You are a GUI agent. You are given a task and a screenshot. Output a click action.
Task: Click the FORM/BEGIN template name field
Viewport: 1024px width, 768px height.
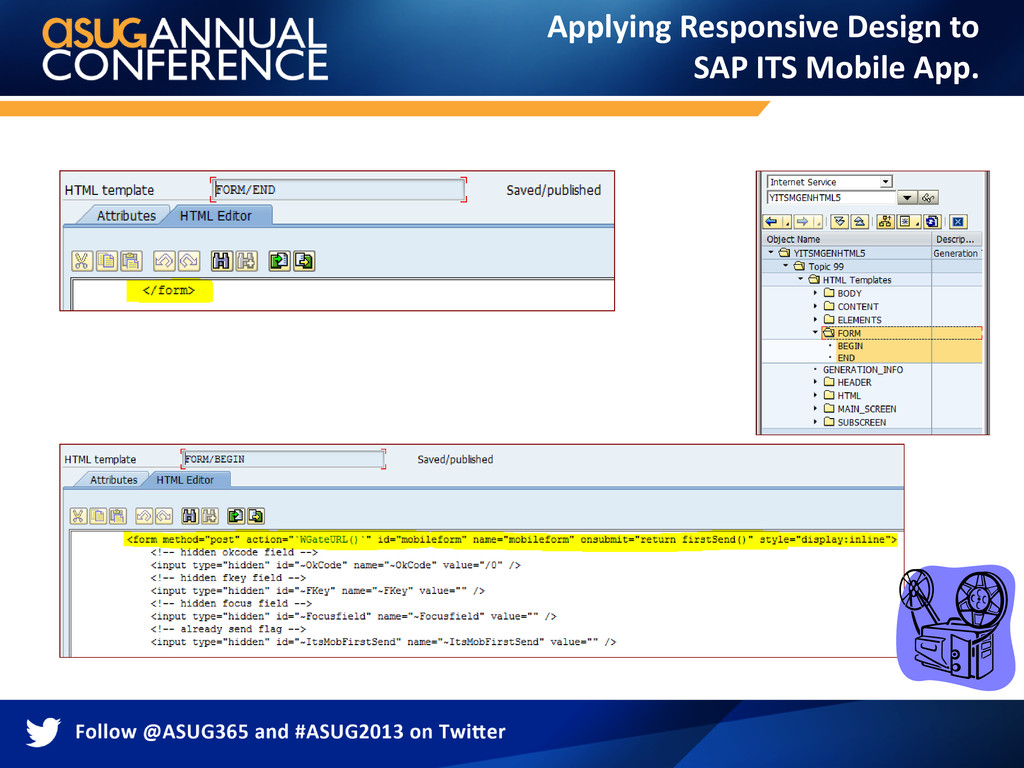283,459
